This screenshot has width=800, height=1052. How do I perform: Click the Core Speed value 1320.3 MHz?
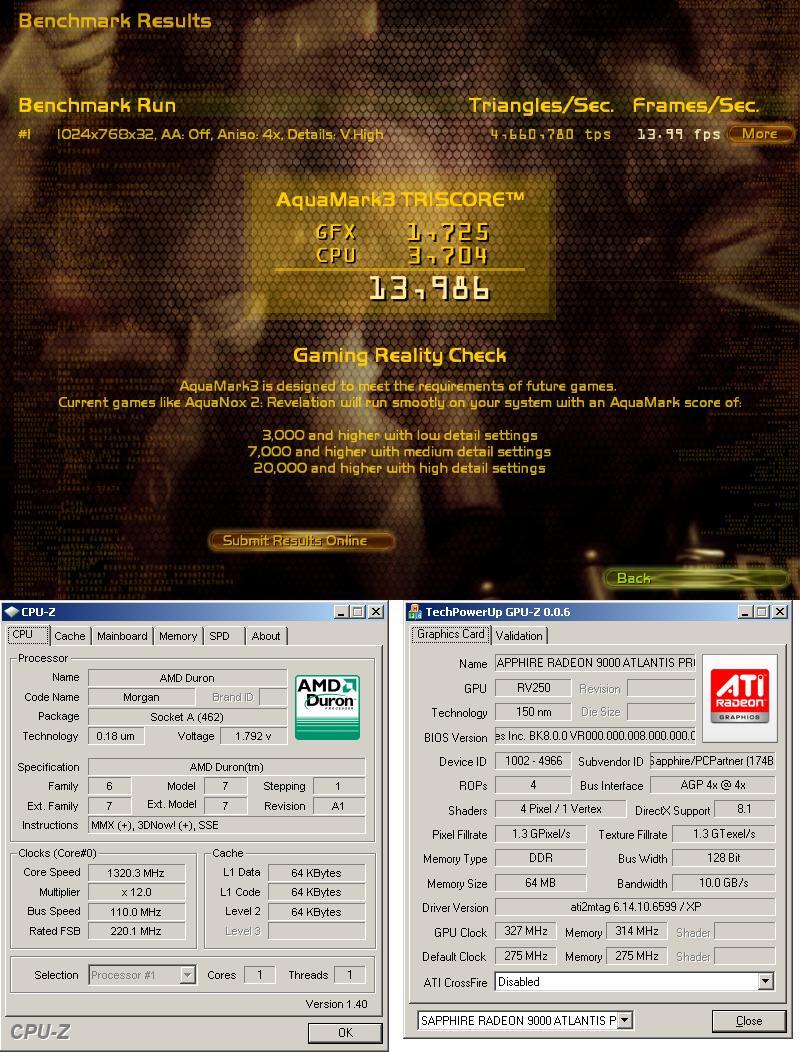(x=136, y=873)
